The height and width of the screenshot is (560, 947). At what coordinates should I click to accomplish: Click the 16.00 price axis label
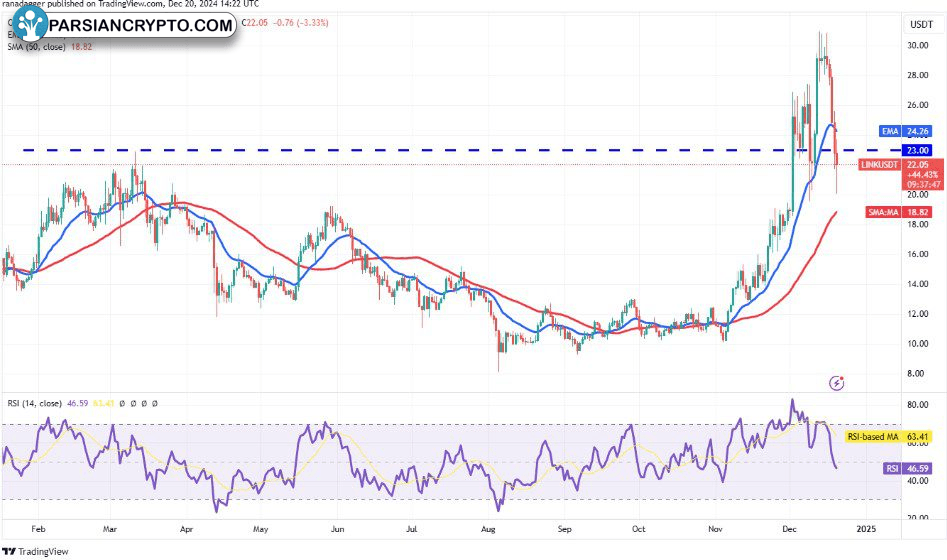(917, 254)
